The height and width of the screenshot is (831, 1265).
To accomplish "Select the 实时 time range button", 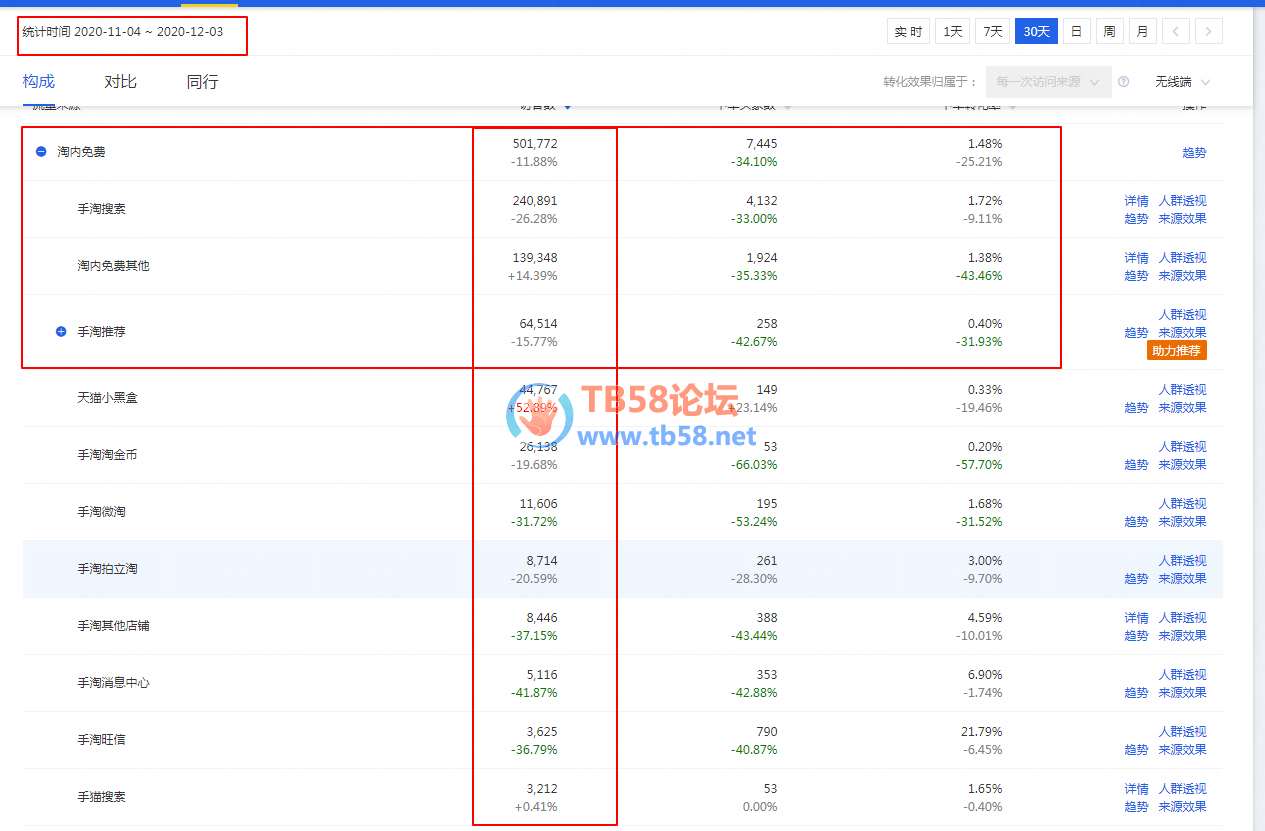I will 908,32.
